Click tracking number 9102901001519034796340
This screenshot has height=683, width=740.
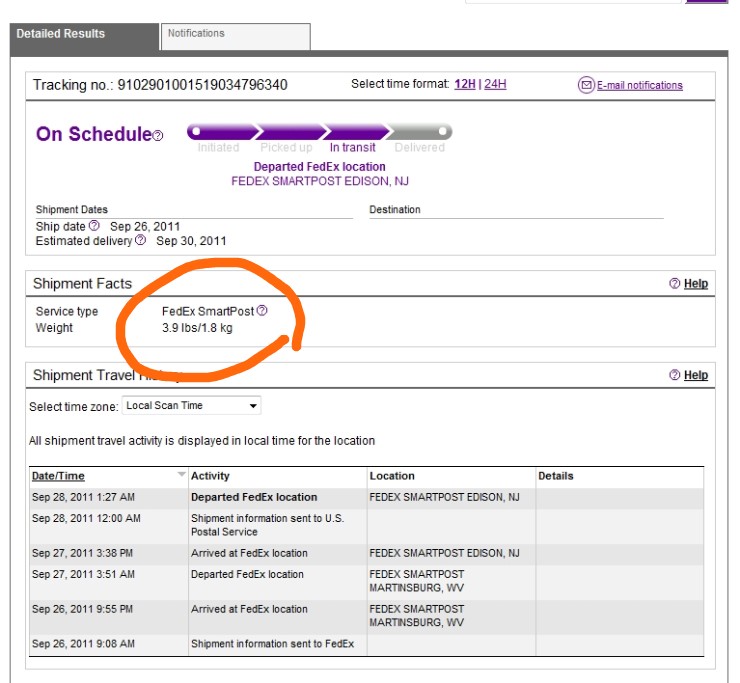coord(202,85)
